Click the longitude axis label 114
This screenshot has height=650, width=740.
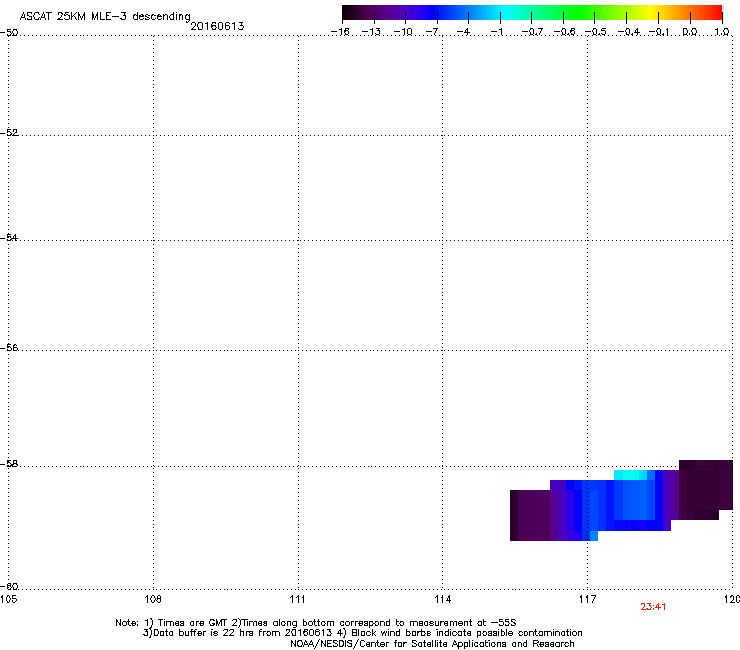click(x=443, y=599)
